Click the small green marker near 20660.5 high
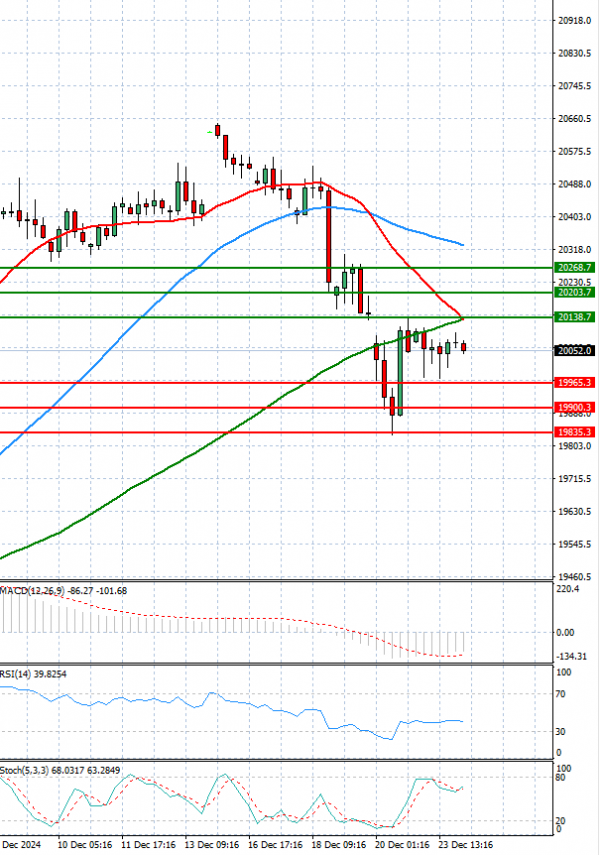Screen dimensions: 600x855 (x=210, y=132)
